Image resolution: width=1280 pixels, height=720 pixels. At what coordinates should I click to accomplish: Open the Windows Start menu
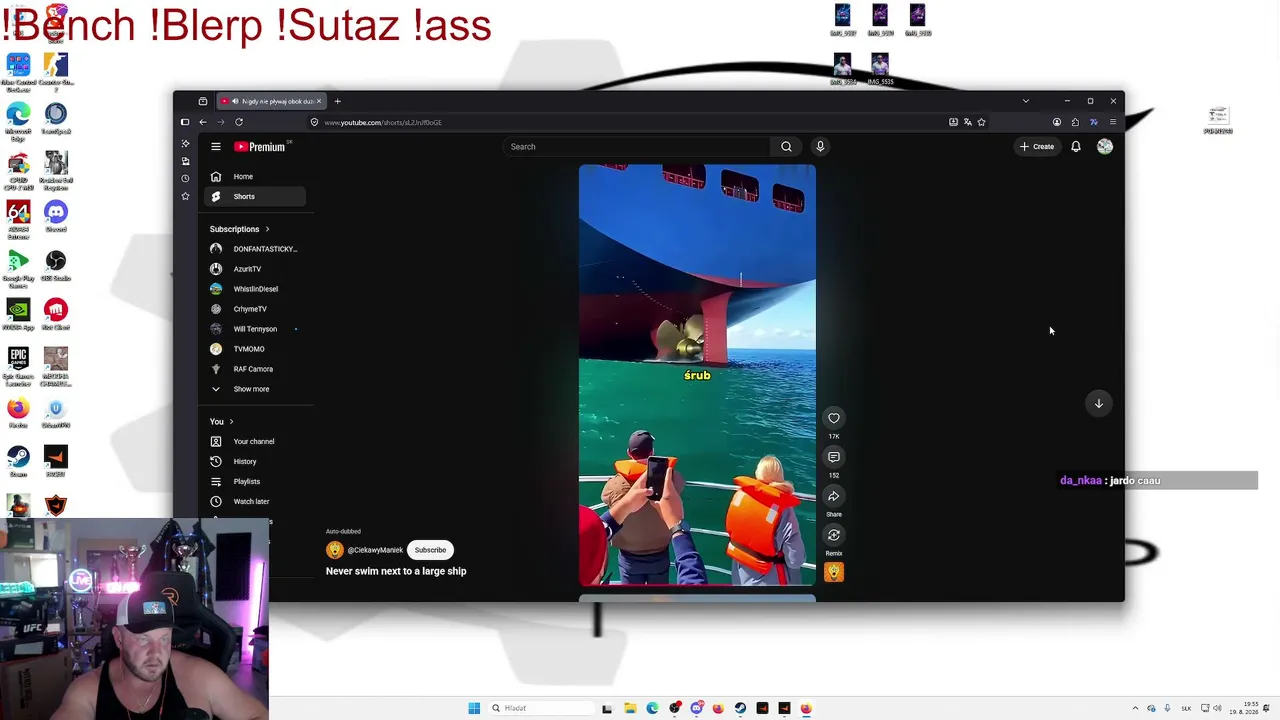coord(474,708)
